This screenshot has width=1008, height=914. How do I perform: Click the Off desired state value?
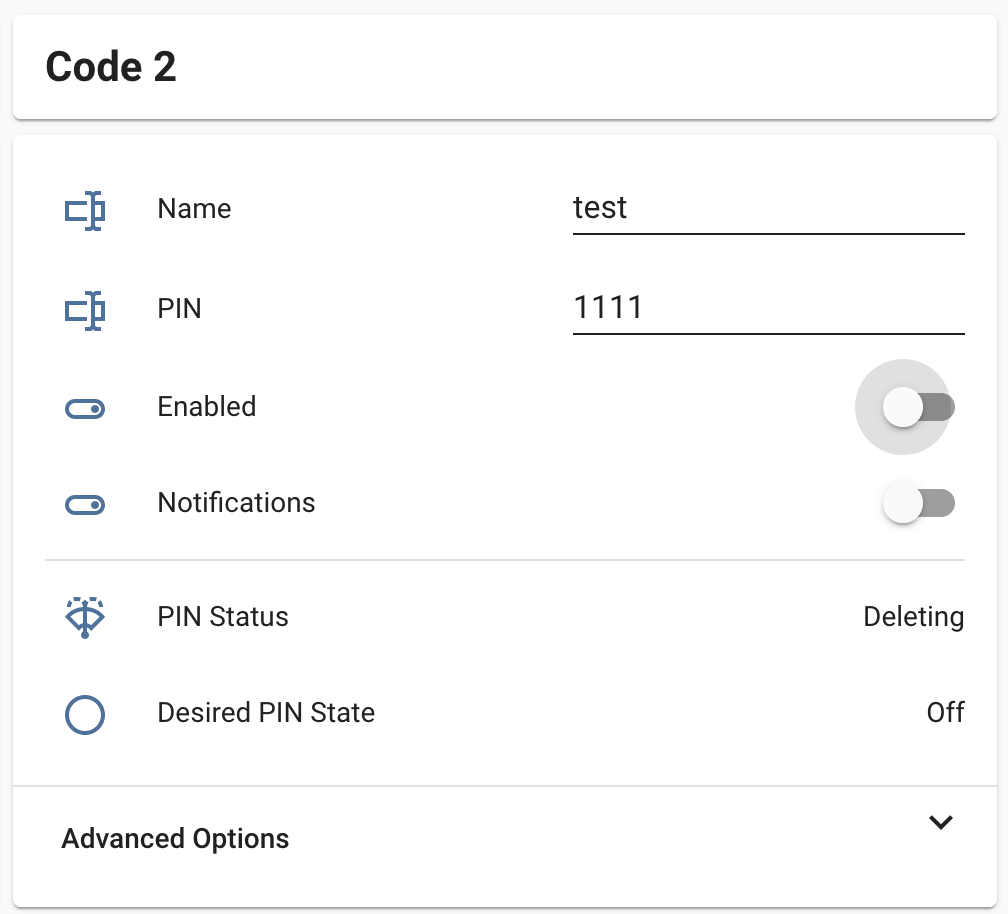click(x=945, y=713)
